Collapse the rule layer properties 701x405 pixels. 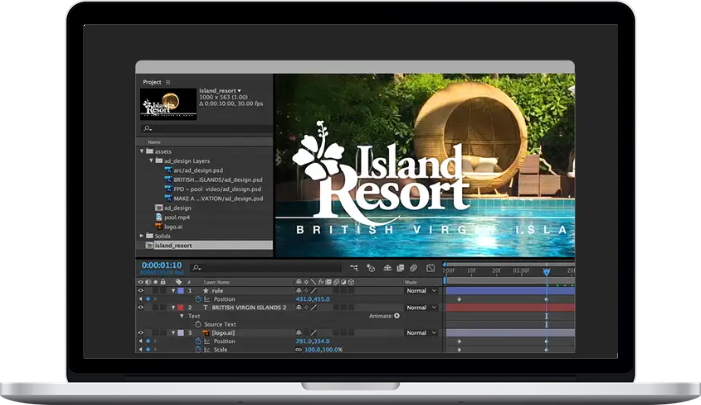[173, 291]
